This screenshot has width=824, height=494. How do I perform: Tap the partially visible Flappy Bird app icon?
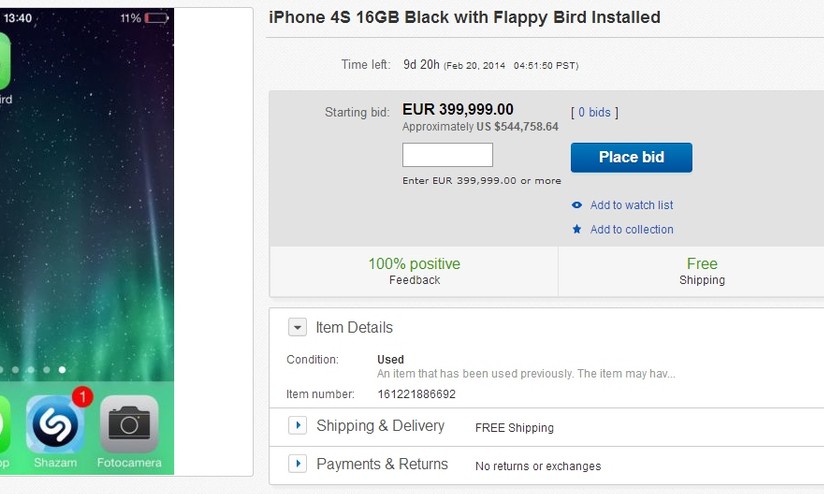[x=4, y=60]
